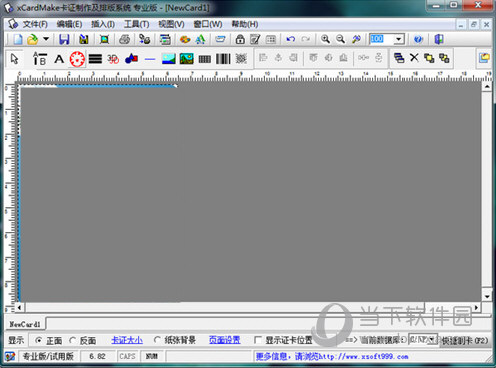Click the vertical scrollbar up arrow
The height and width of the screenshot is (368, 496).
click(487, 87)
